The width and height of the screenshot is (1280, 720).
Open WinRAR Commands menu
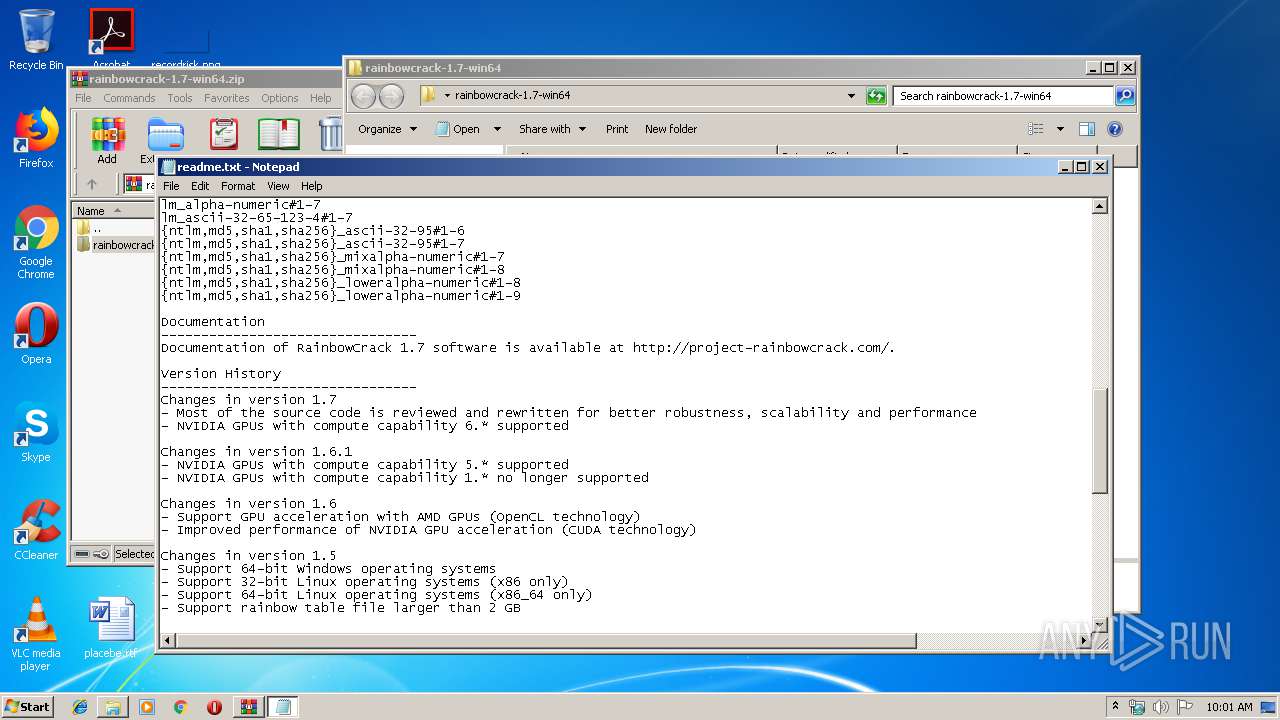pos(129,98)
